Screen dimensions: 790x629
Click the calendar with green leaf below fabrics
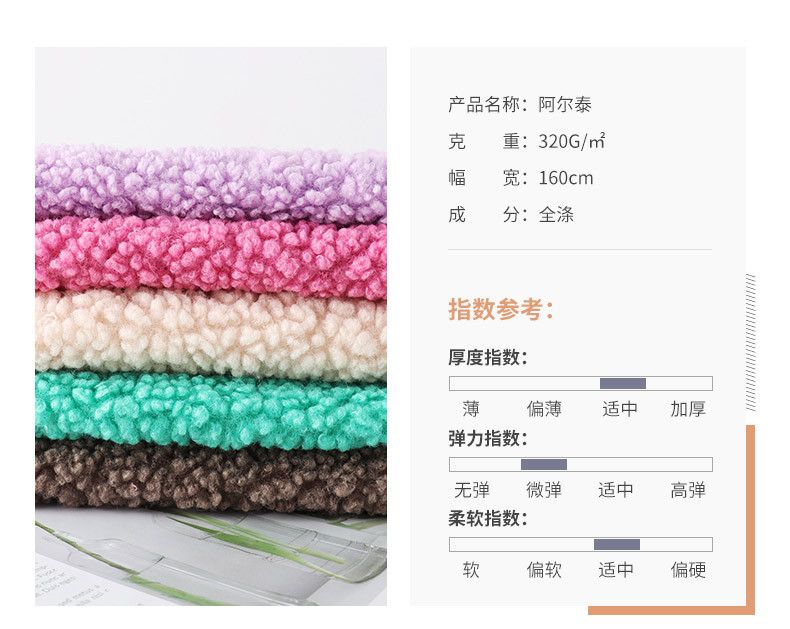point(211,559)
